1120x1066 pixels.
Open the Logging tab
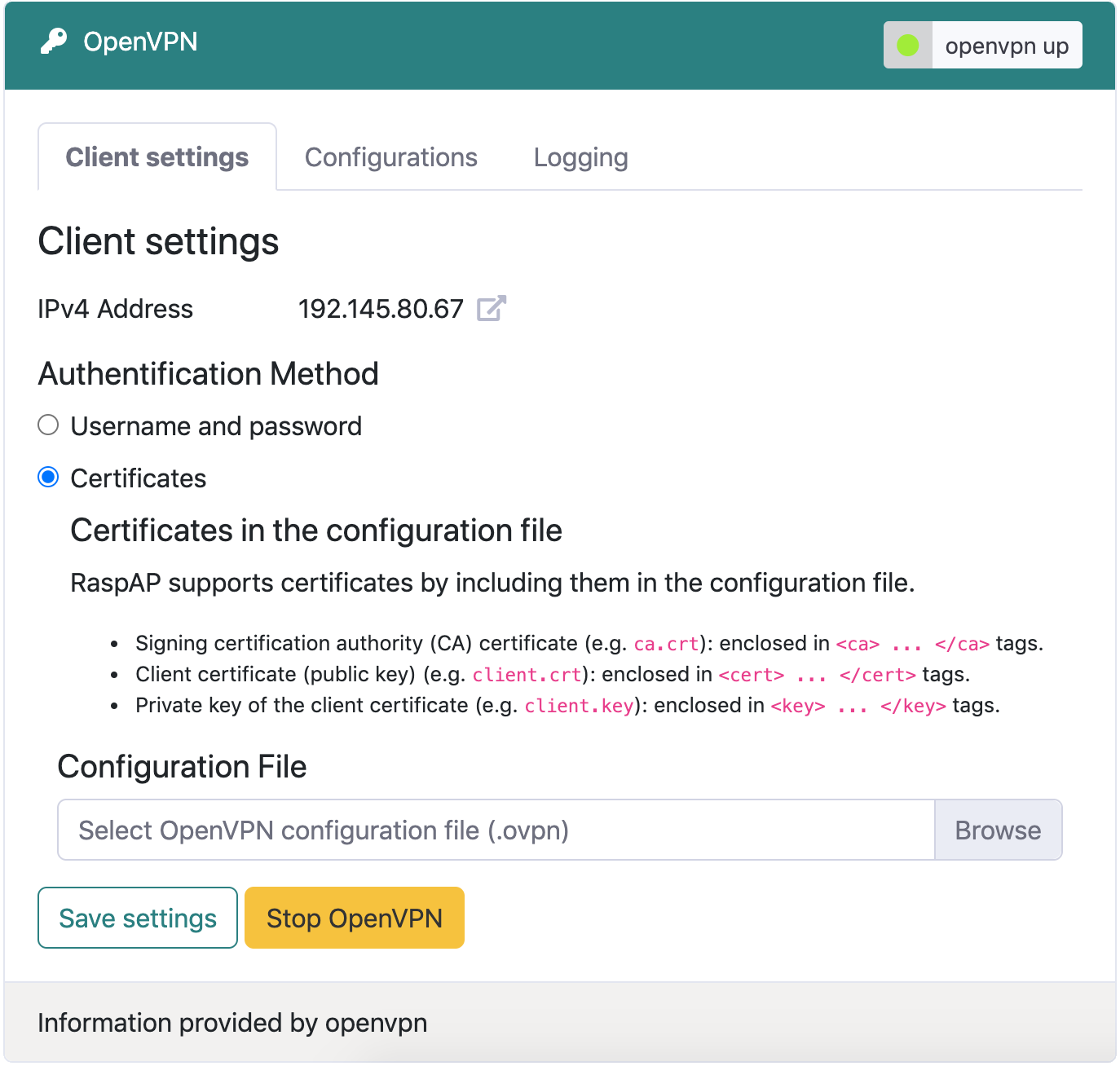[581, 157]
